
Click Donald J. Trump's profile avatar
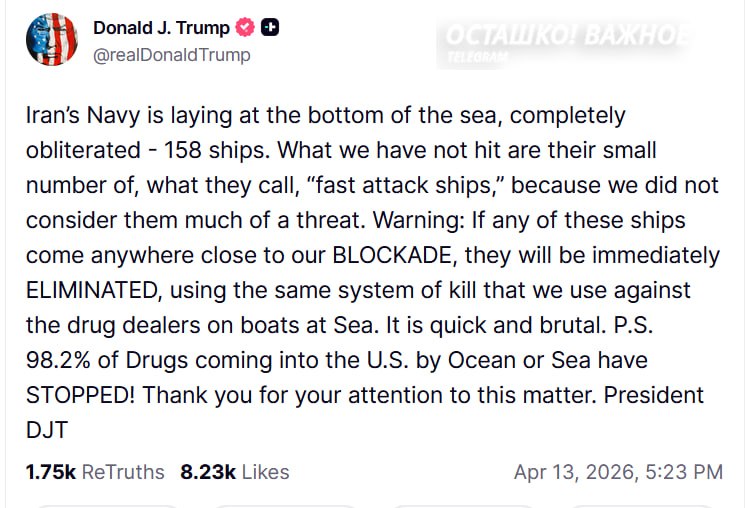coord(51,39)
